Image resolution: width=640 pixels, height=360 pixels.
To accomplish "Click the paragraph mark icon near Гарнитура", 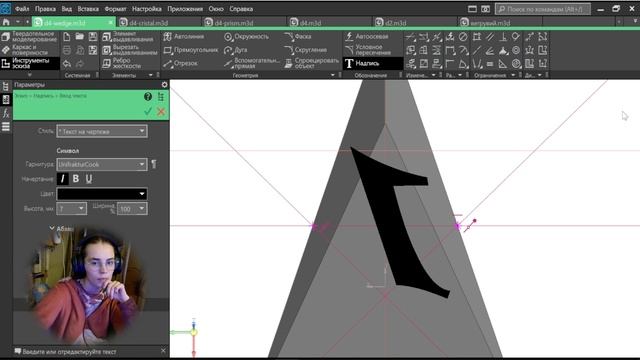I will coord(154,164).
